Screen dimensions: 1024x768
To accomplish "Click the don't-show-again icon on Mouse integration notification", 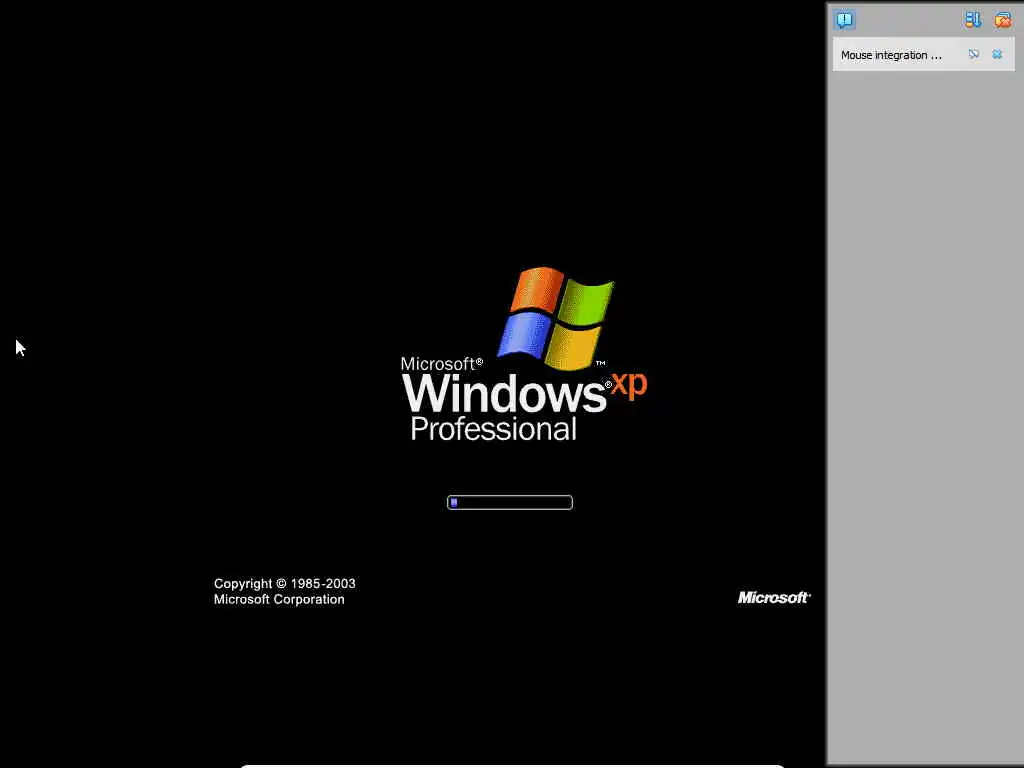I will [x=974, y=54].
